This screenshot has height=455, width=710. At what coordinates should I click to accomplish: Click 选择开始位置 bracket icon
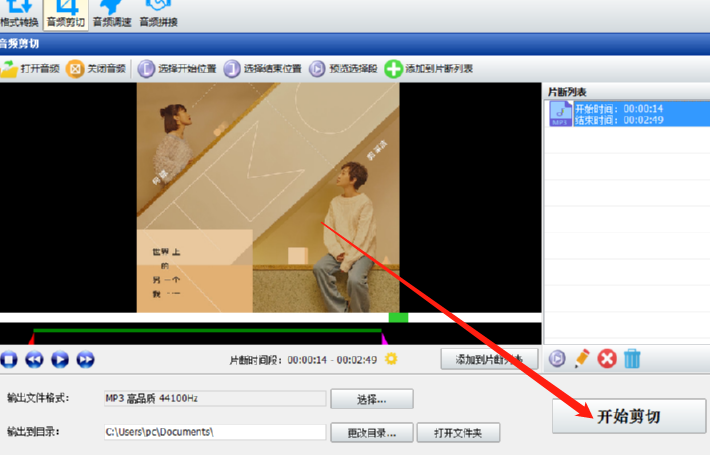tap(146, 69)
